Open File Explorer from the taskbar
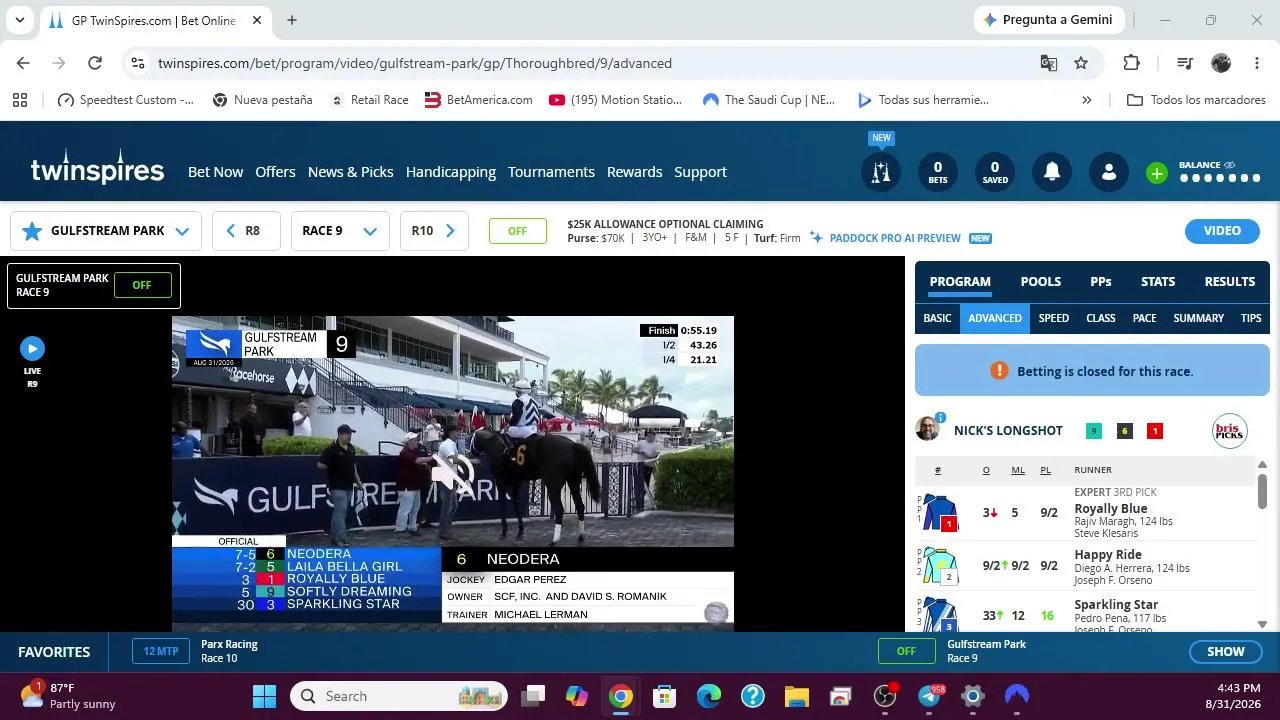Screen dimensions: 1280x720 796,696
